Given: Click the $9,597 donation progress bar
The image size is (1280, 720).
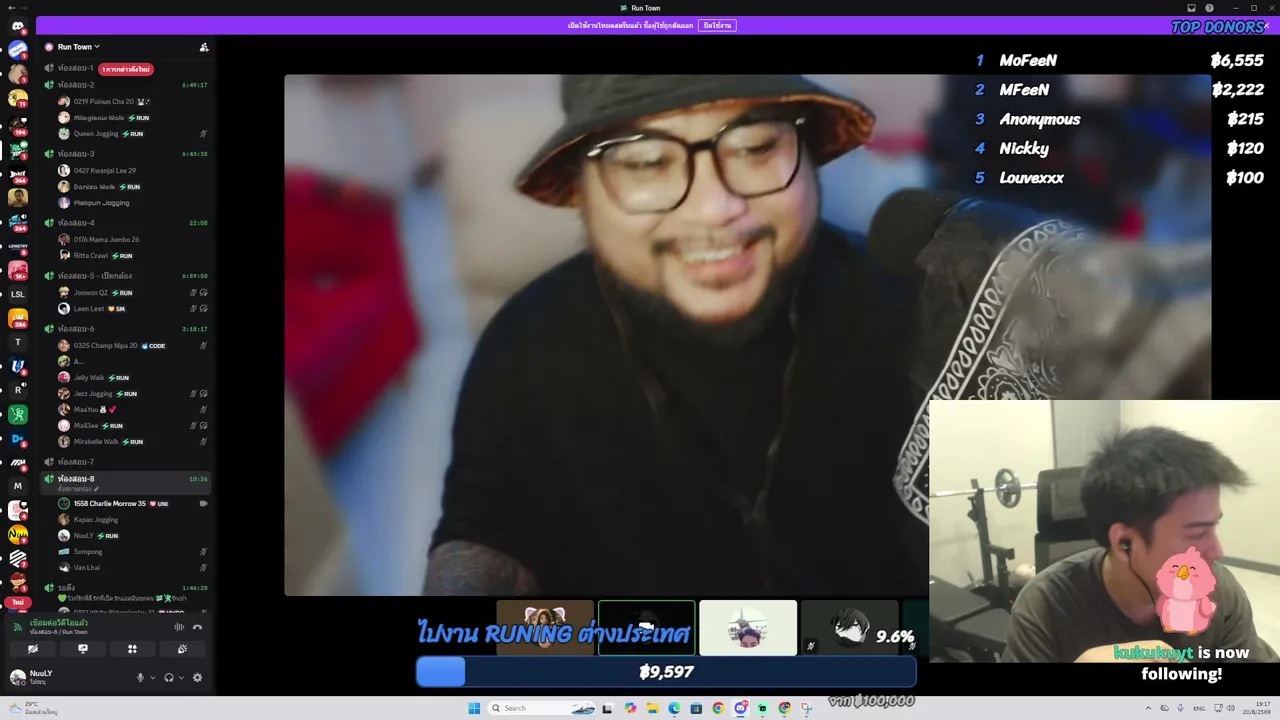Looking at the screenshot, I should coord(666,672).
